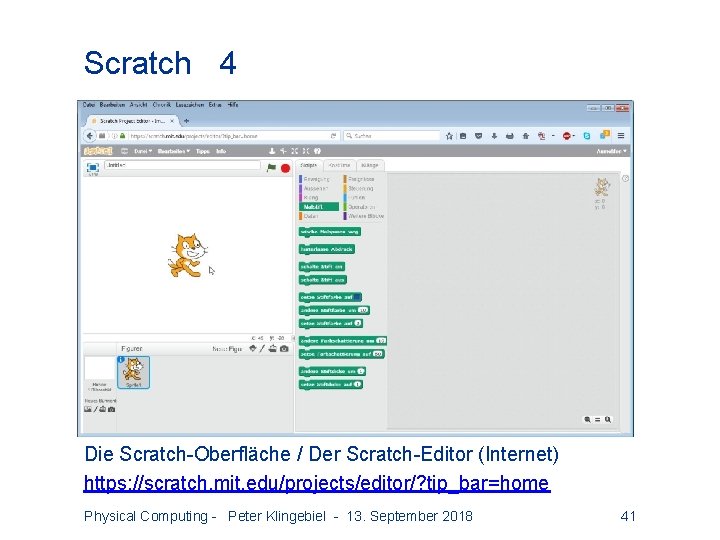Bookmark the page with the star icon
The height and width of the screenshot is (540, 720).
(x=449, y=136)
